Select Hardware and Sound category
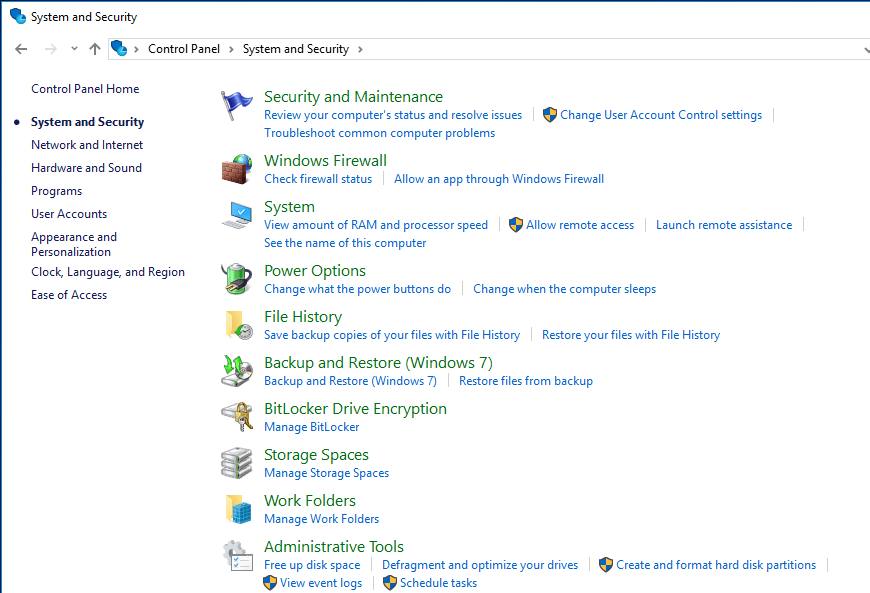 [x=87, y=168]
